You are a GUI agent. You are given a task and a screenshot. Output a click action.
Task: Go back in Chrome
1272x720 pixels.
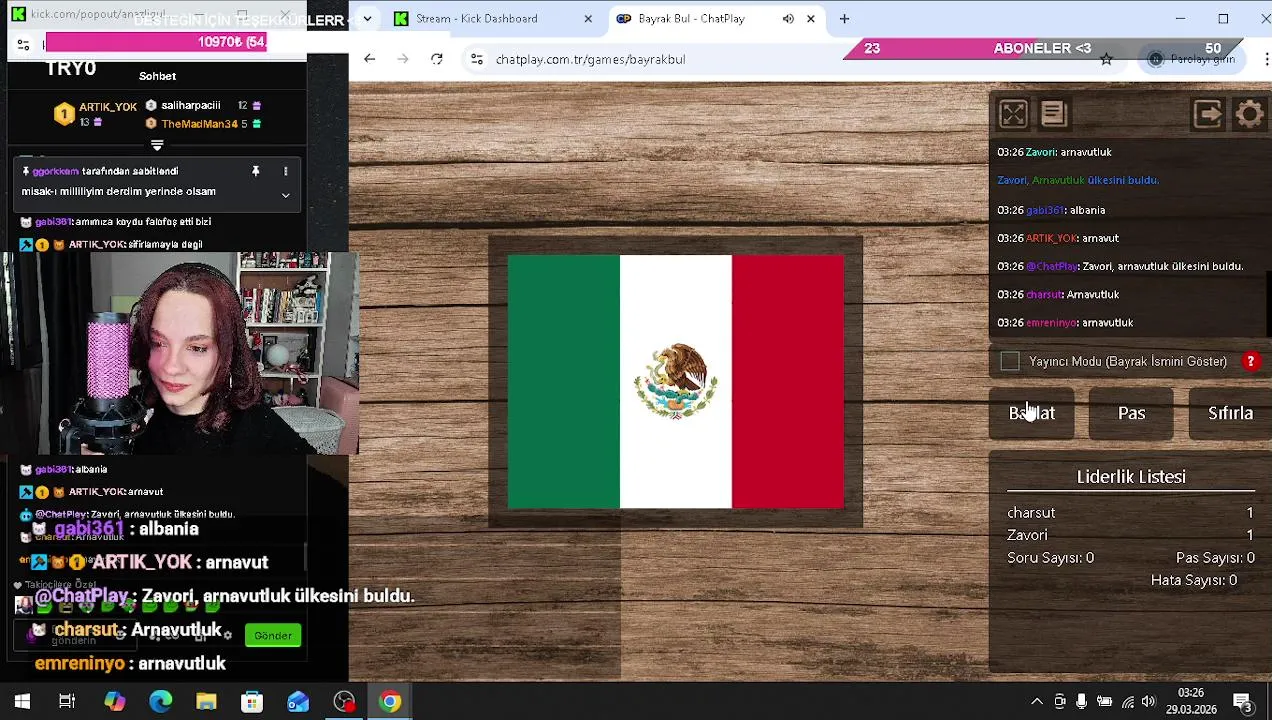click(x=370, y=59)
